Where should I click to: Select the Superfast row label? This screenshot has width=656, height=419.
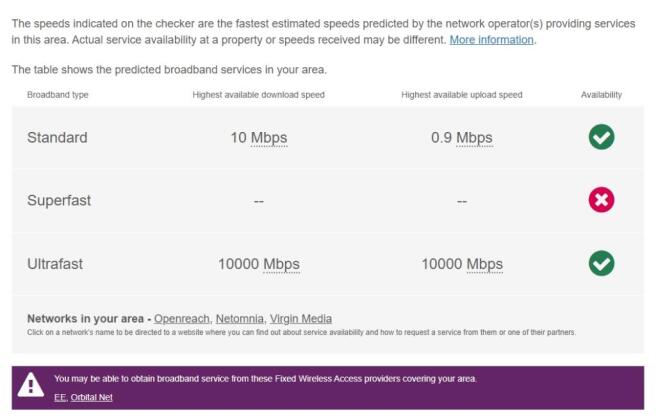click(59, 200)
